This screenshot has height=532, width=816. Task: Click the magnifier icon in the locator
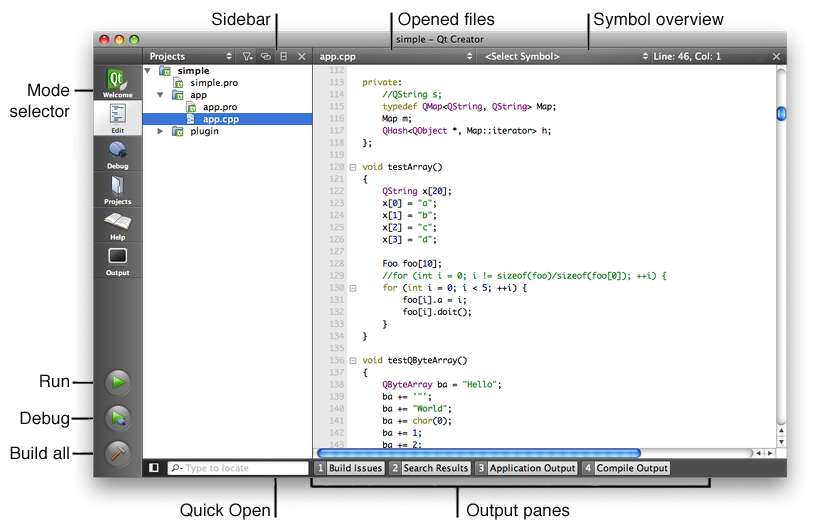click(176, 468)
